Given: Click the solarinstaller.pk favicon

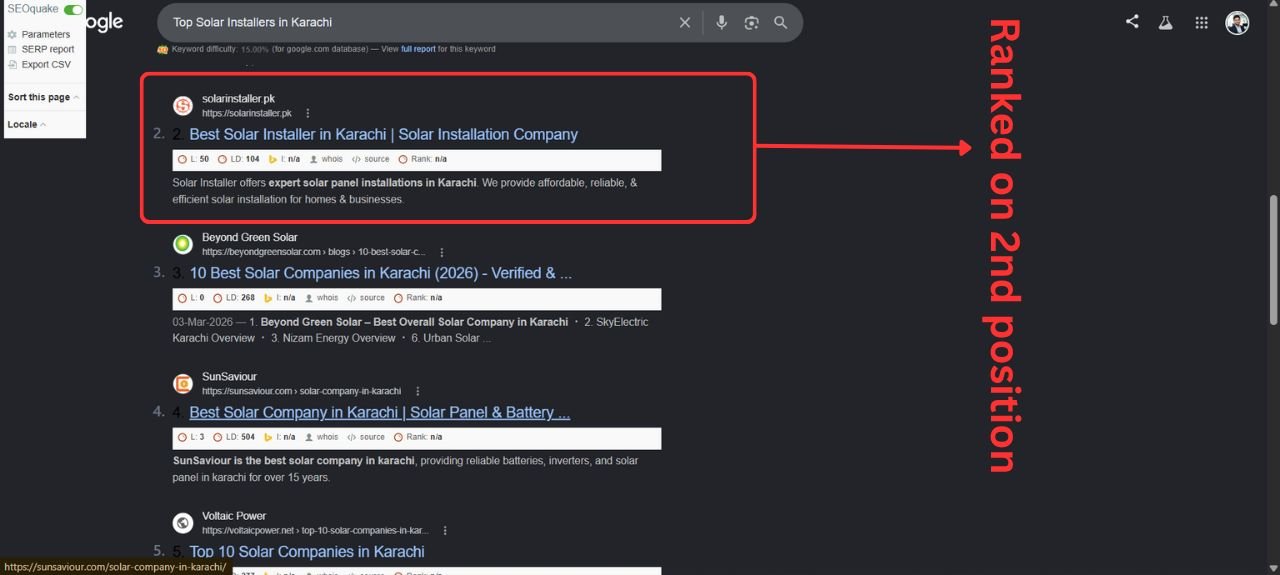Looking at the screenshot, I should pyautogui.click(x=183, y=106).
